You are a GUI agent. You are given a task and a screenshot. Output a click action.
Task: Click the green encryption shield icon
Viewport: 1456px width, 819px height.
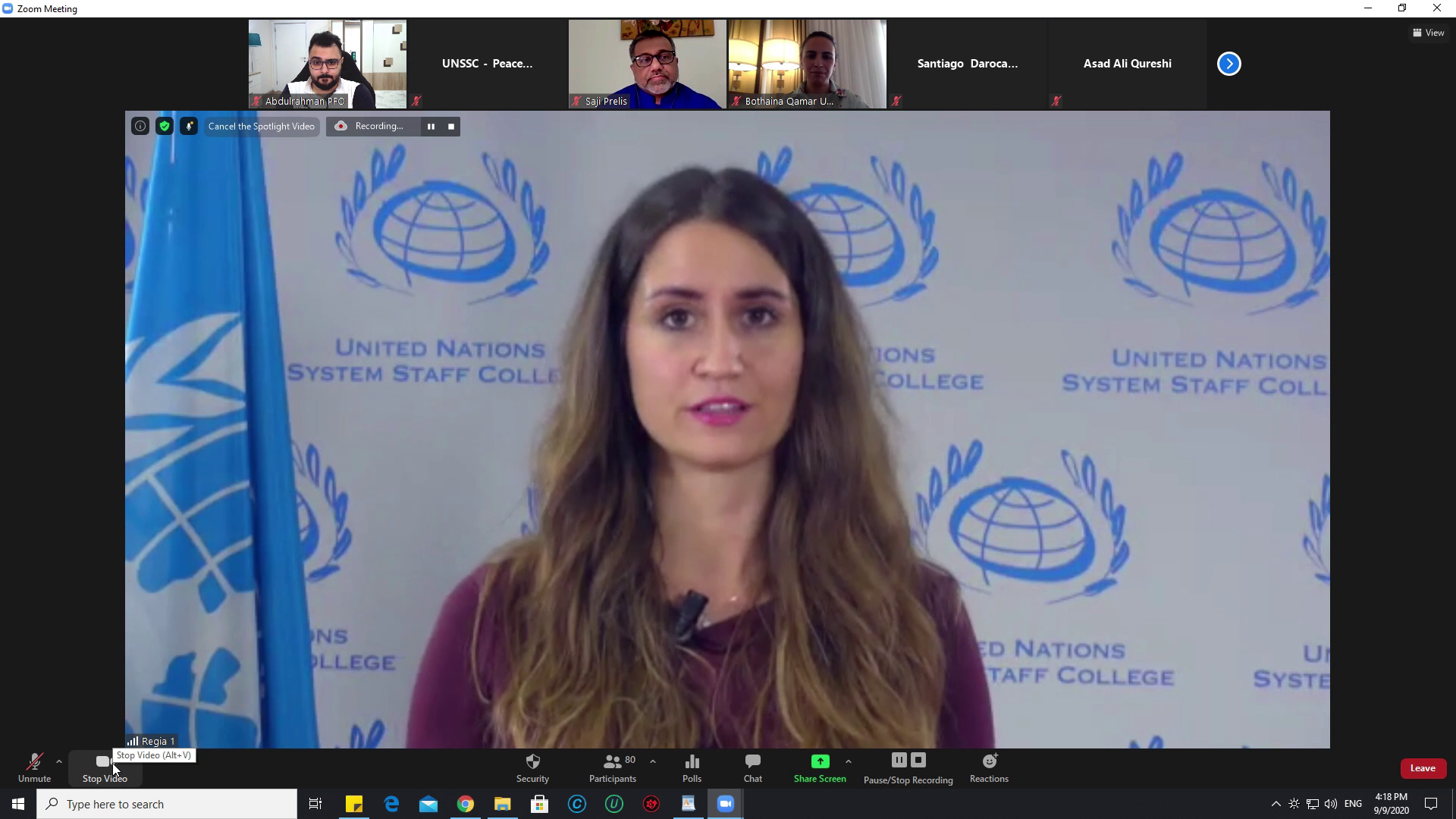click(165, 127)
